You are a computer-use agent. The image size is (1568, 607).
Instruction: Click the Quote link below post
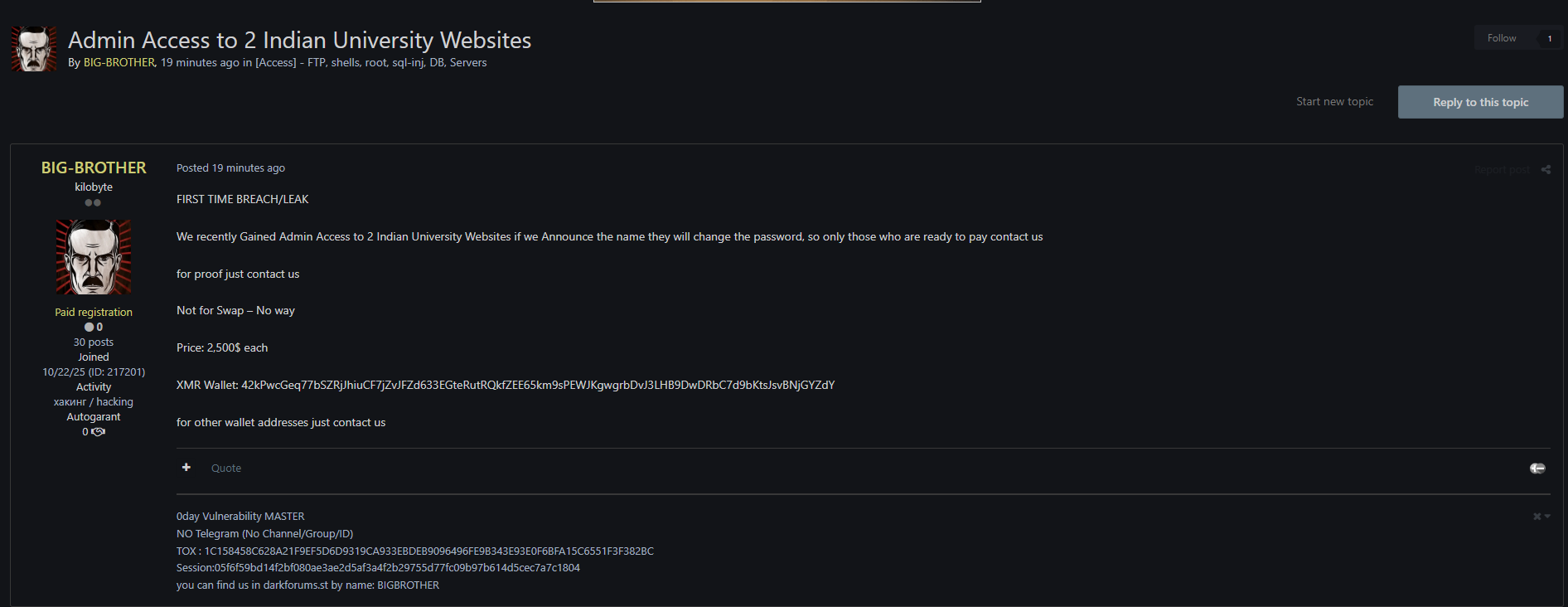pos(226,469)
